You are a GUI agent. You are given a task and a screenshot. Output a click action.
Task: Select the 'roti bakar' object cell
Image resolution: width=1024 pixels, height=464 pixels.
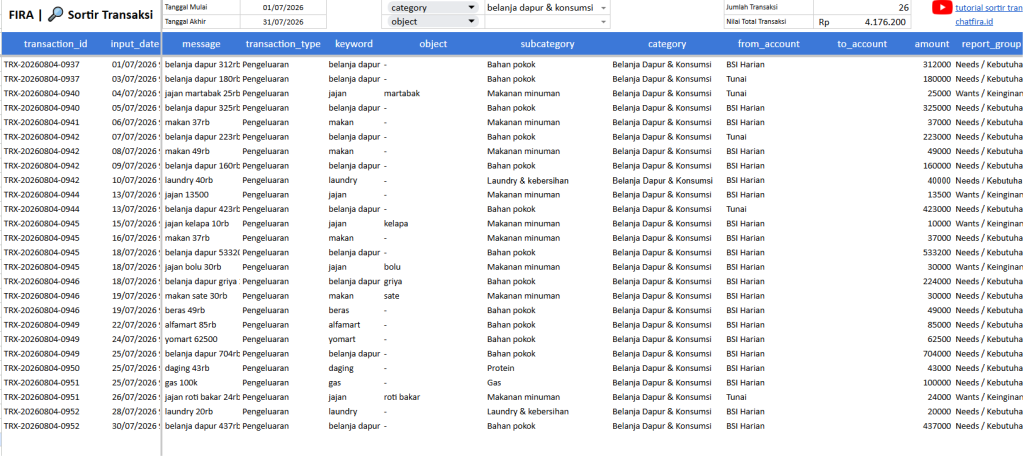[x=434, y=397]
